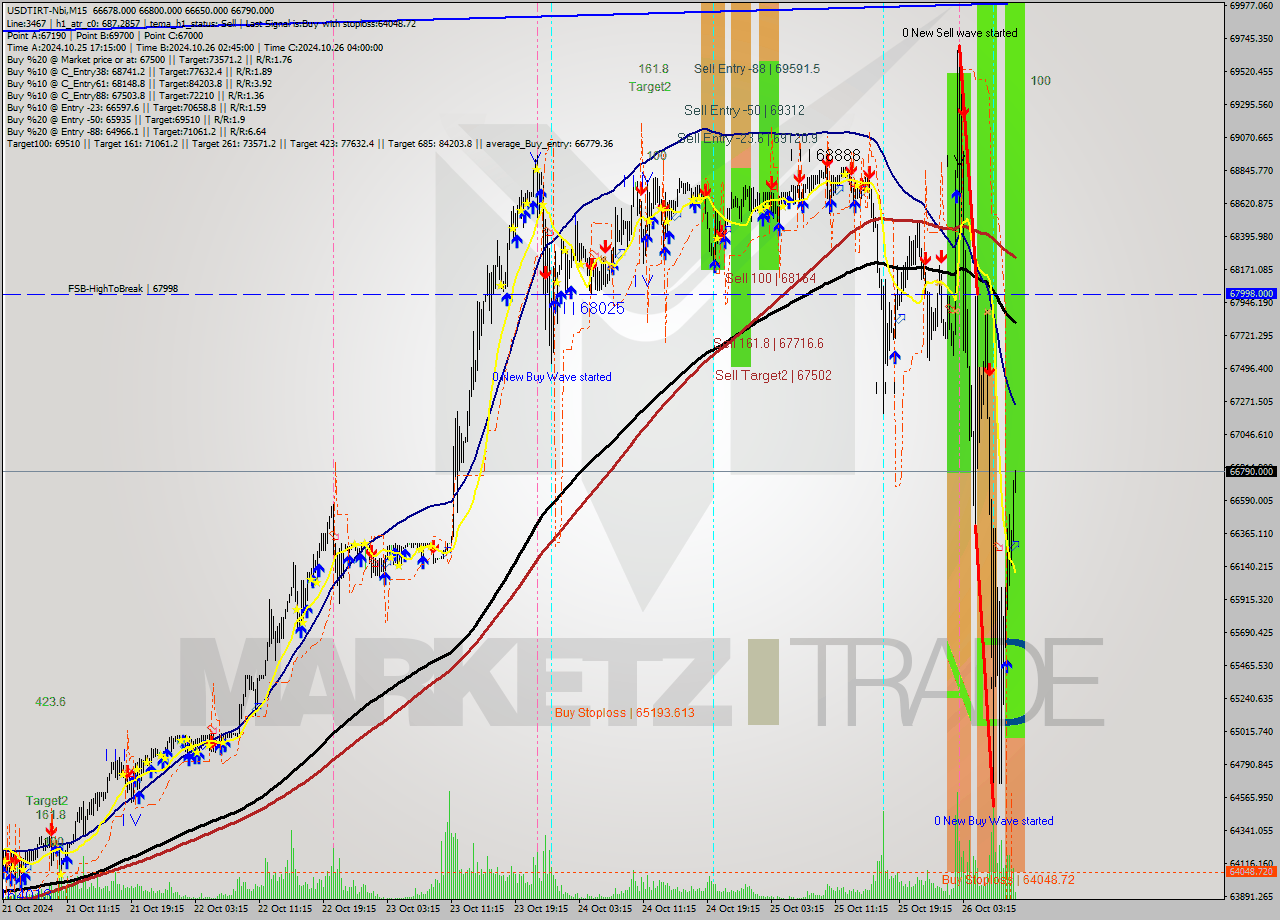Click the 69745.350 price axis label
The height and width of the screenshot is (920, 1280).
(x=1251, y=38)
